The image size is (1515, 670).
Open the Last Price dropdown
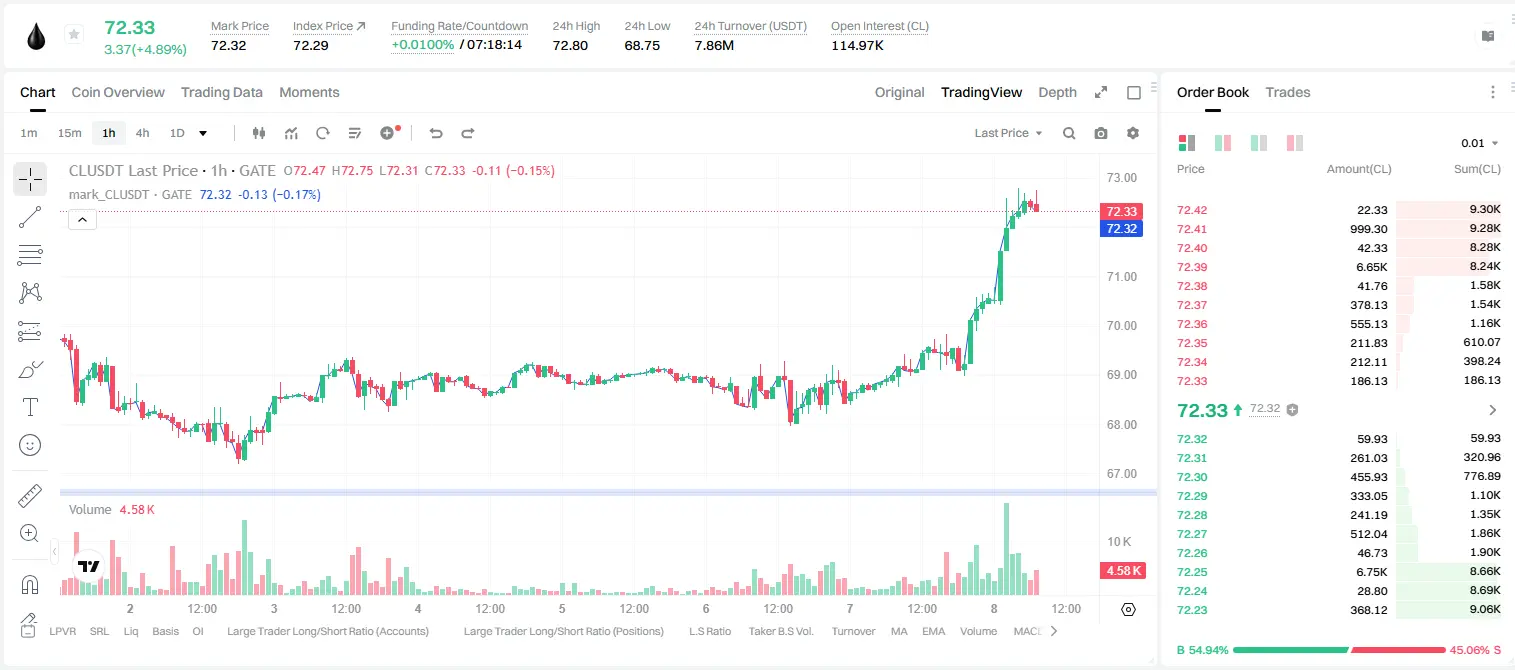tap(1008, 133)
